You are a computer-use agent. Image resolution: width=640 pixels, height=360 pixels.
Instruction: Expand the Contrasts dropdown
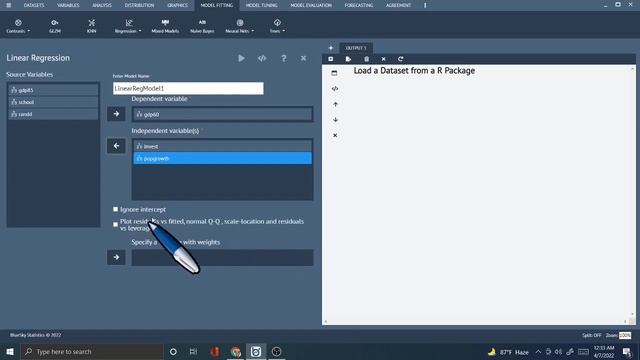(18, 26)
